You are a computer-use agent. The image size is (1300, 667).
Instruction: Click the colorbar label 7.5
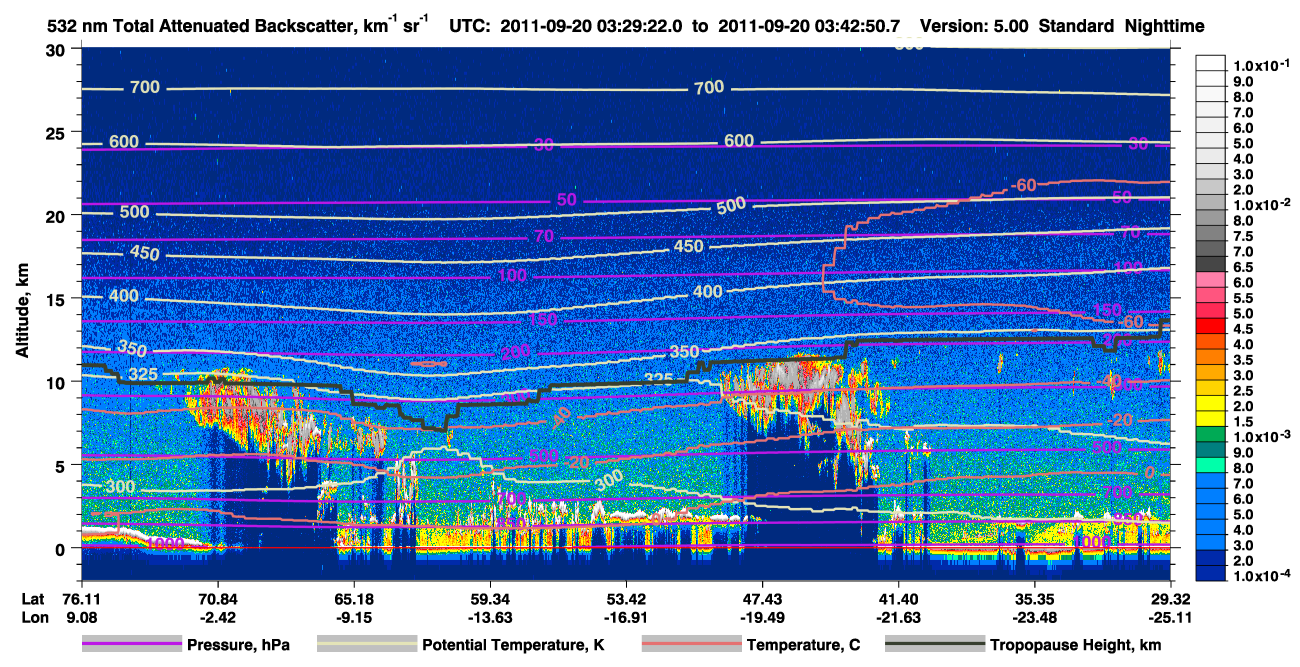pos(1244,236)
